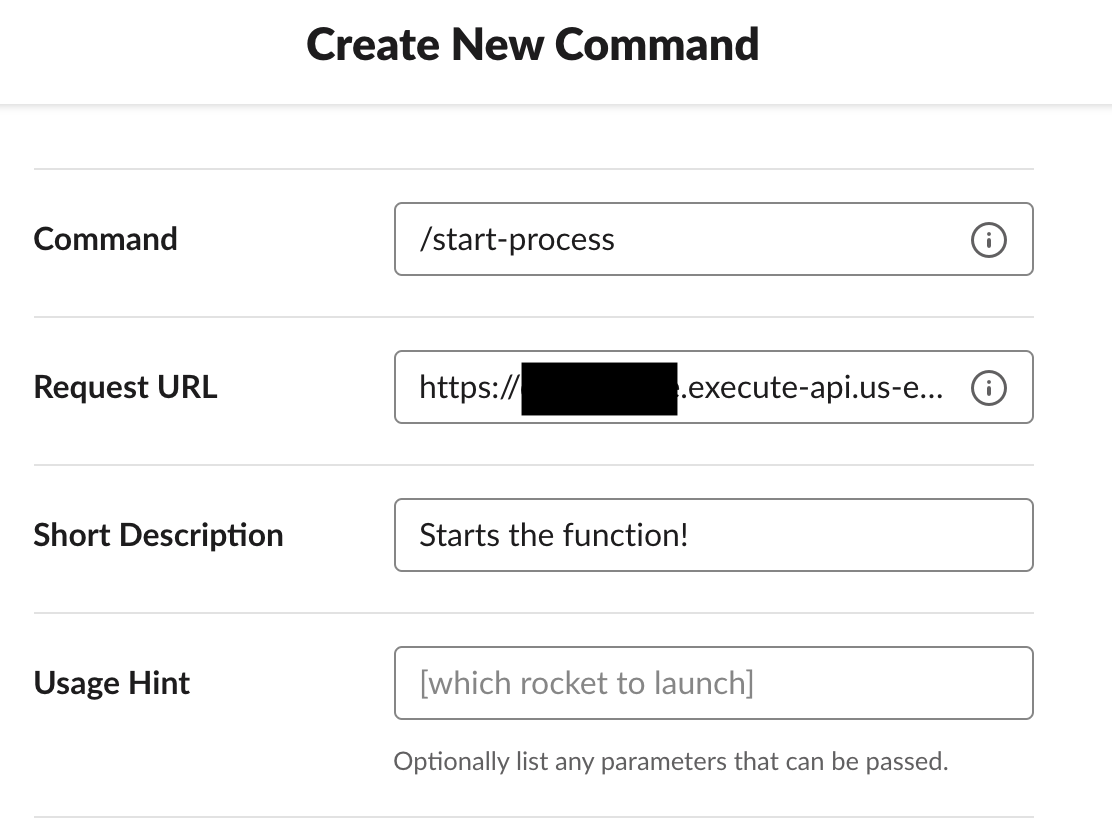Viewport: 1112px width, 828px height.
Task: Click the "Command" field label
Action: 105,239
